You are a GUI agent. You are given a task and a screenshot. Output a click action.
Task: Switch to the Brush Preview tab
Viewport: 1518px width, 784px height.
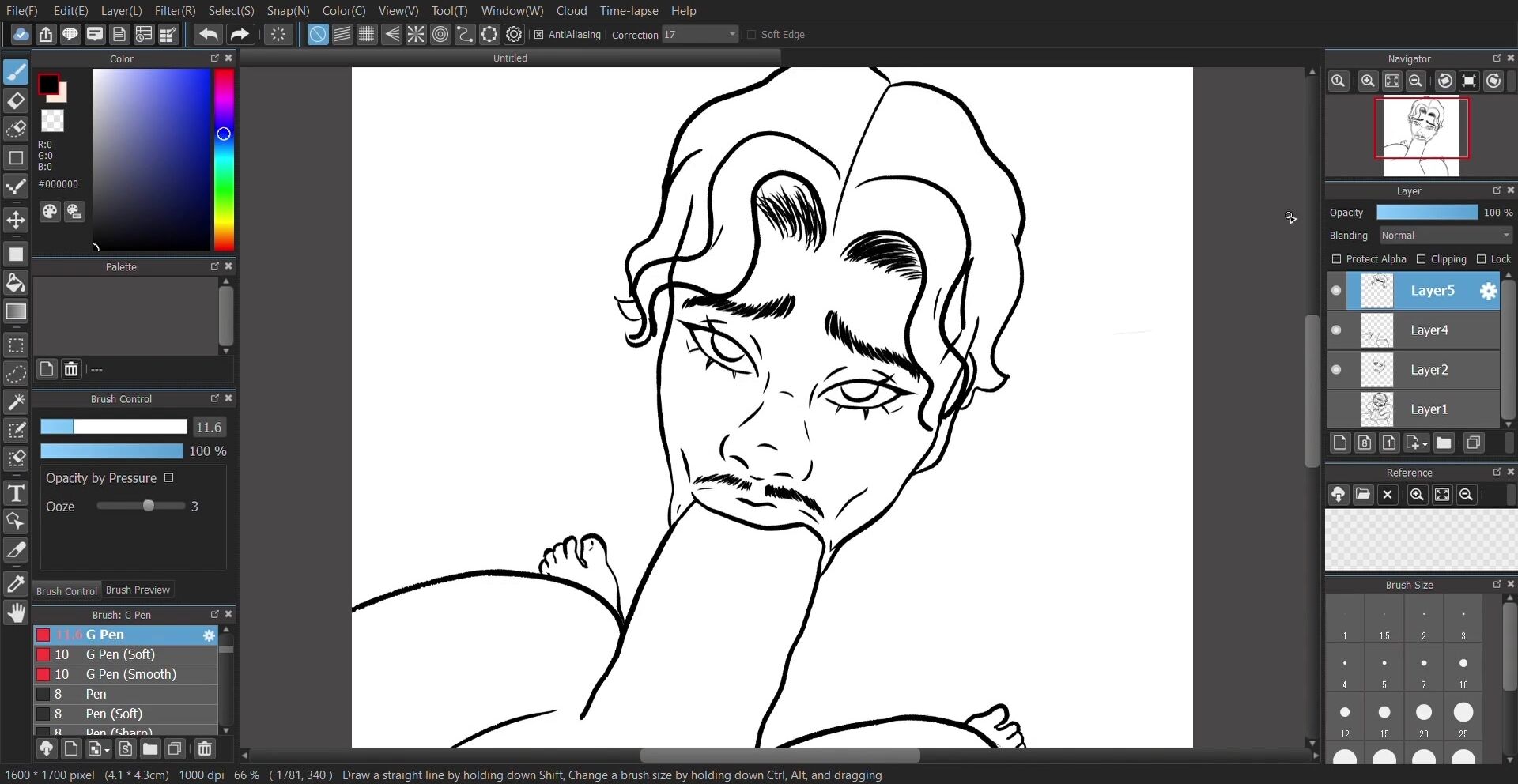click(x=138, y=590)
